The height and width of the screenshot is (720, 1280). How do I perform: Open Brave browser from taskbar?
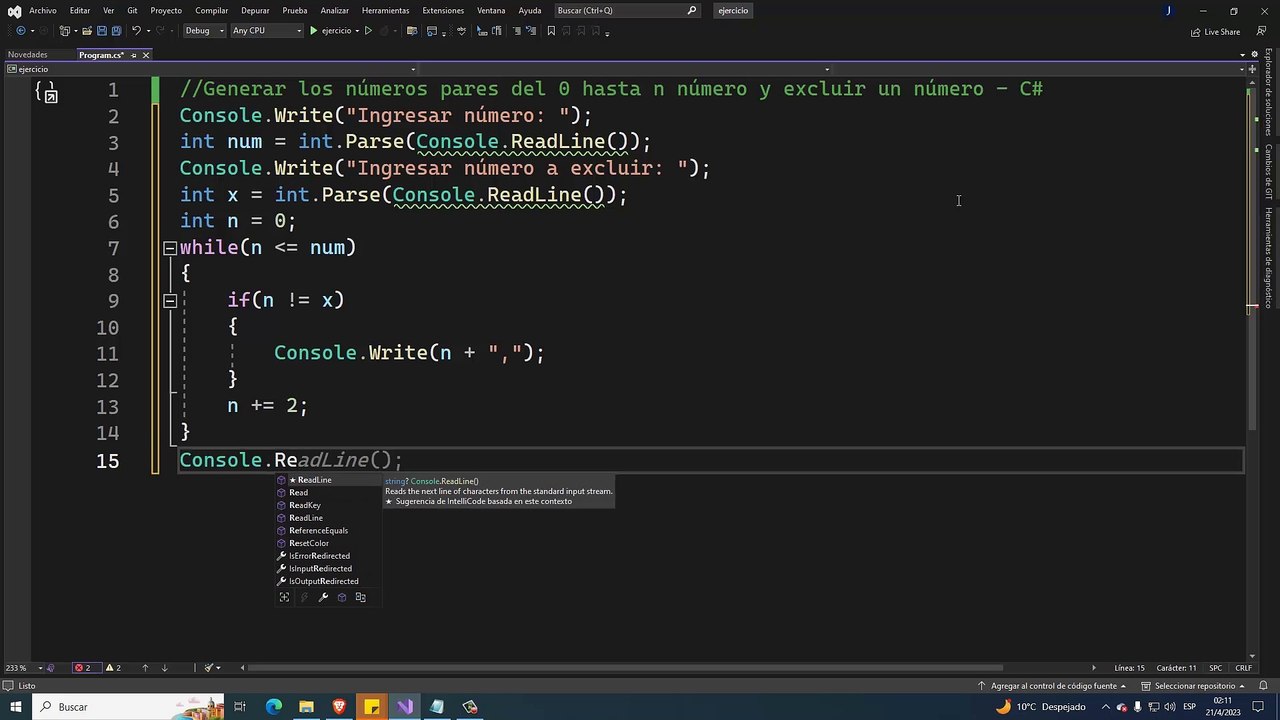(x=339, y=707)
